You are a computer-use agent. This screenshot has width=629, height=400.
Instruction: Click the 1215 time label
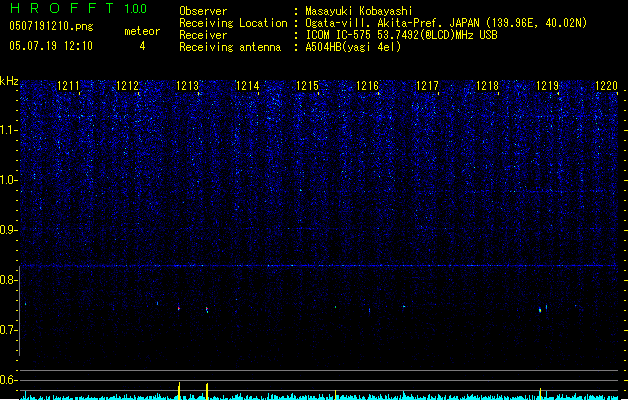pyautogui.click(x=308, y=87)
